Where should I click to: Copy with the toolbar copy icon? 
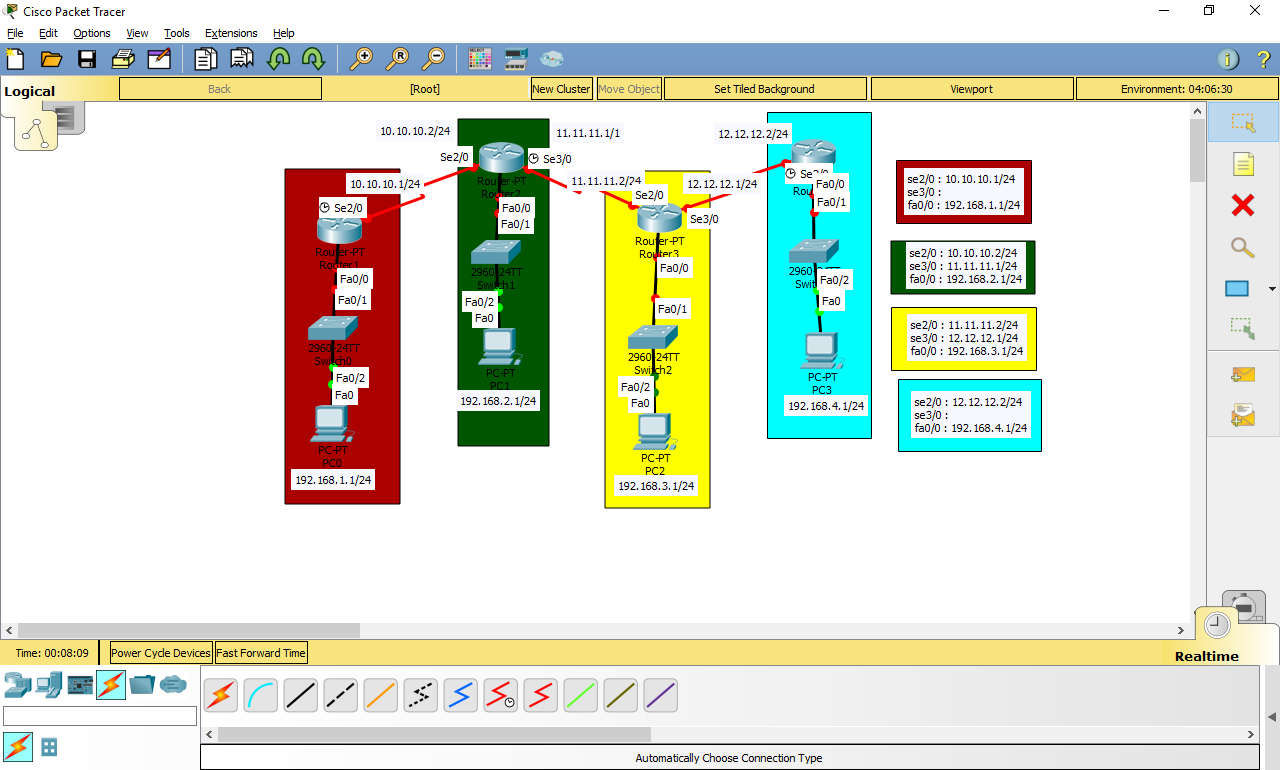206,59
